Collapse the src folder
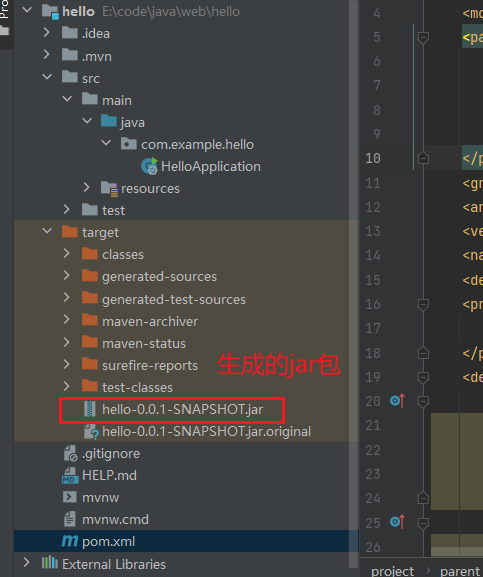 tap(47, 77)
